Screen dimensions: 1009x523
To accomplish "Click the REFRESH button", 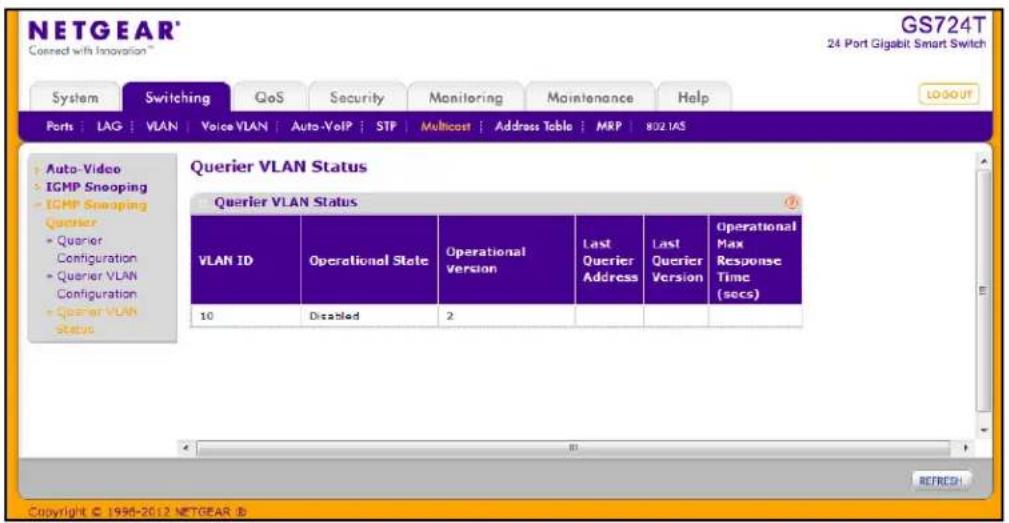I will pyautogui.click(x=941, y=481).
